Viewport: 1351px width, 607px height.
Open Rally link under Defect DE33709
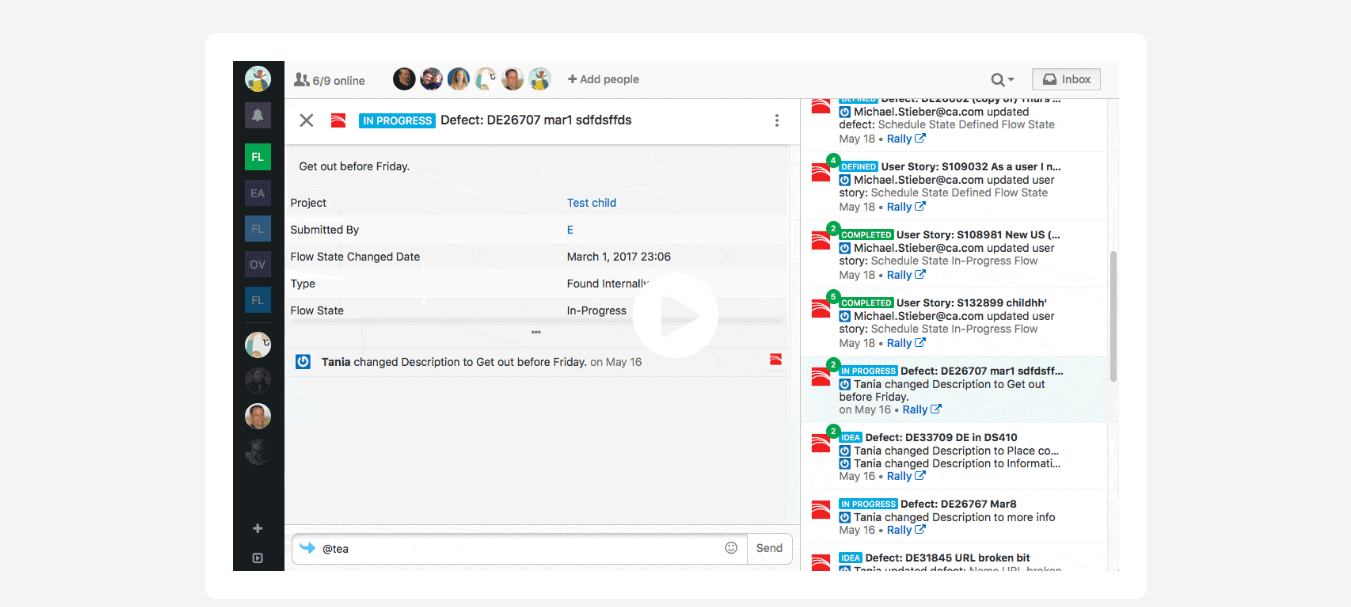point(906,477)
